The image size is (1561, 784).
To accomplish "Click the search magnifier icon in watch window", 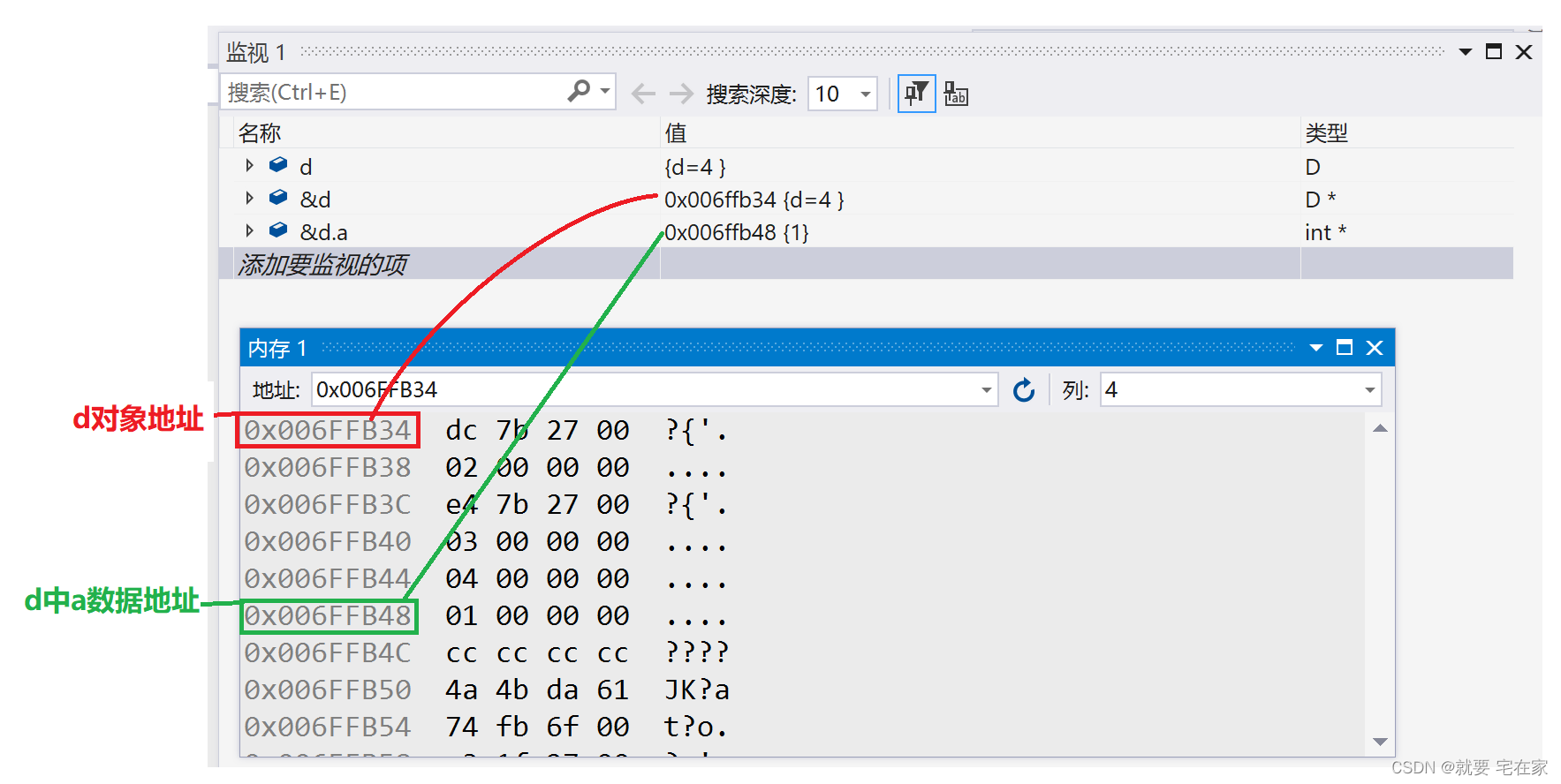I will [579, 91].
